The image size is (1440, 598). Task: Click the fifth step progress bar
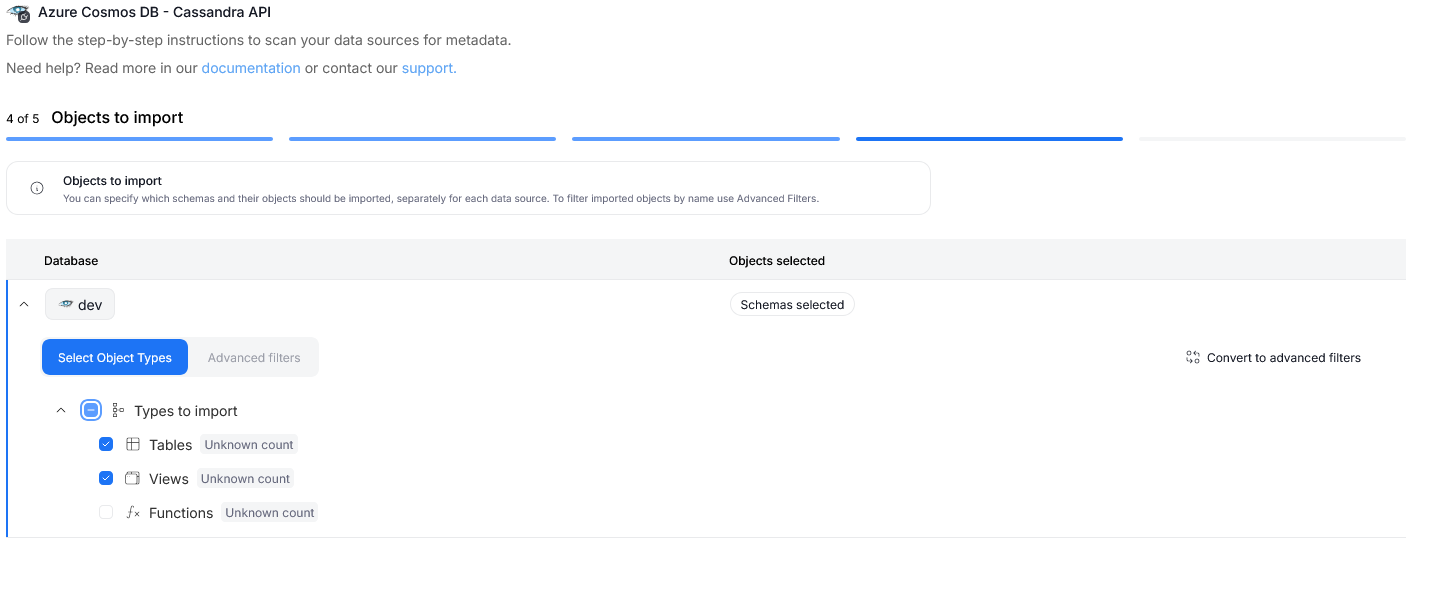tap(1272, 139)
